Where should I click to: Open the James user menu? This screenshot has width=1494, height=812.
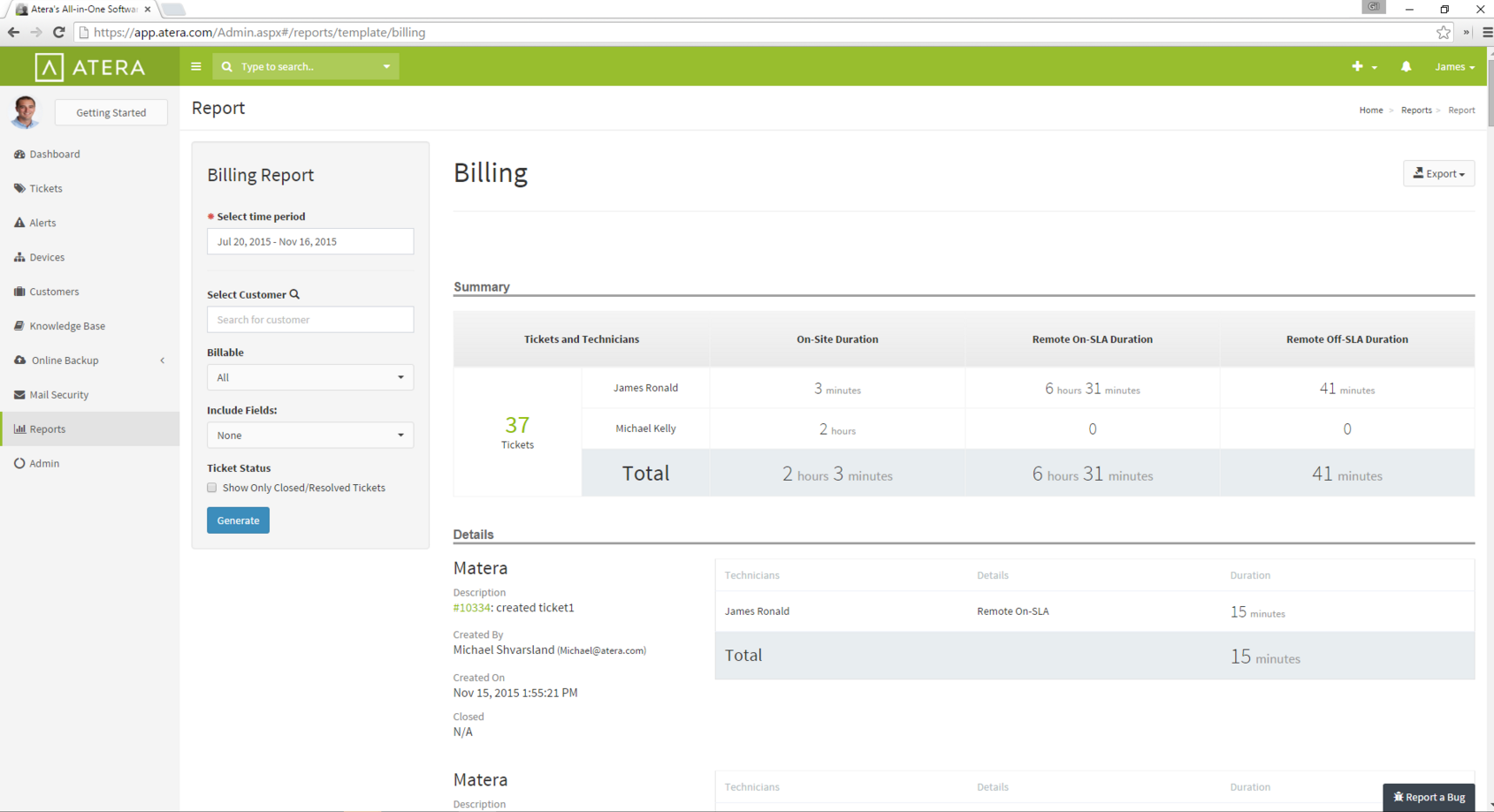click(x=1454, y=66)
